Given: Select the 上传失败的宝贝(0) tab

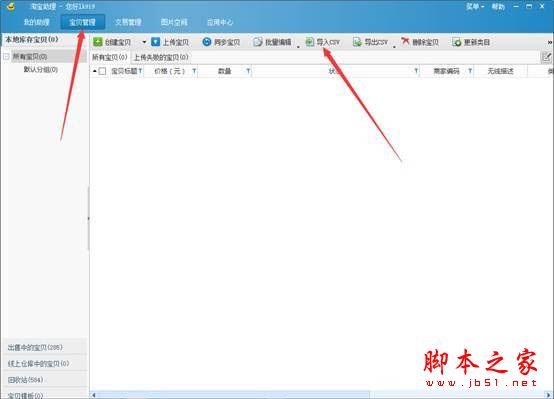Looking at the screenshot, I should [161, 57].
